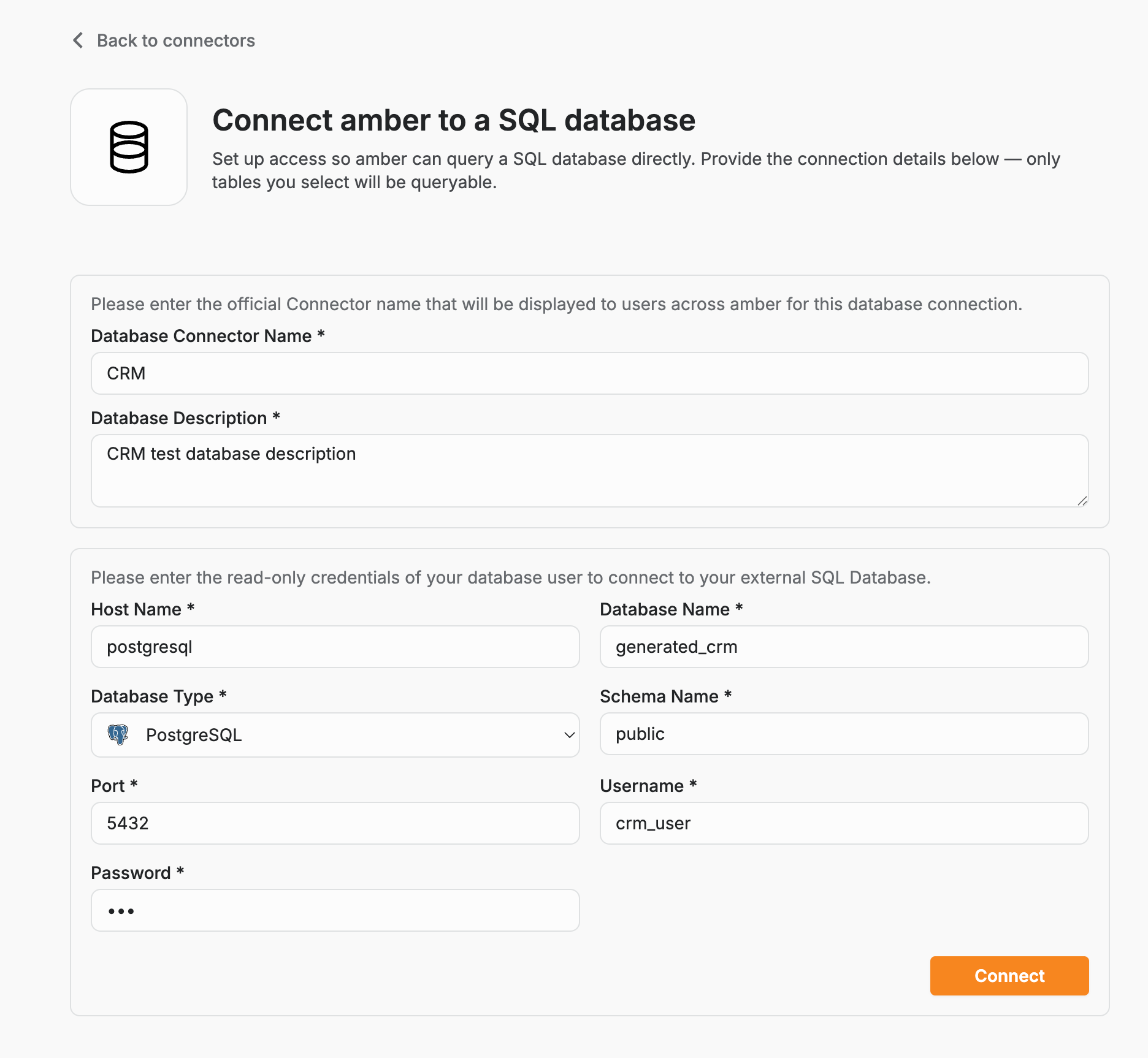Click the PostgreSQL elephant logo icon
Viewport: 1148px width, 1058px height.
(118, 734)
